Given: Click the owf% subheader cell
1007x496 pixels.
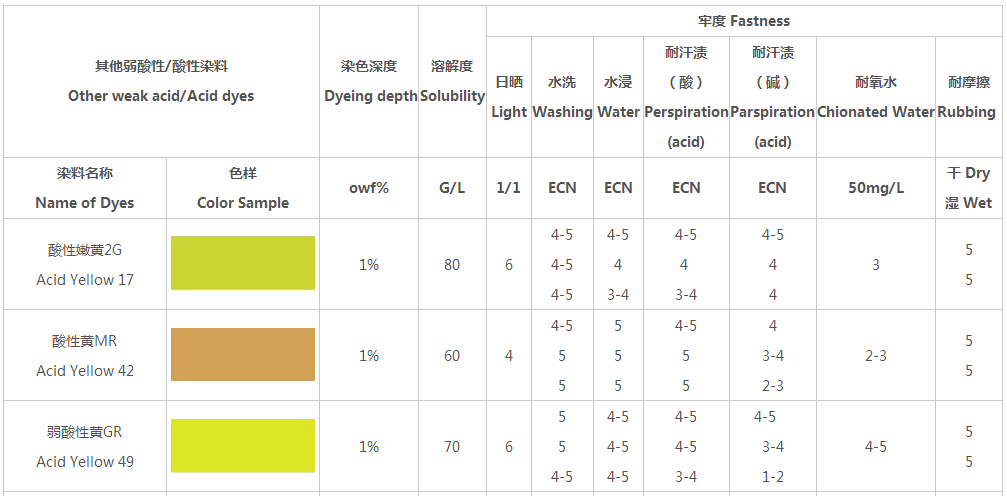Looking at the screenshot, I should tap(369, 188).
